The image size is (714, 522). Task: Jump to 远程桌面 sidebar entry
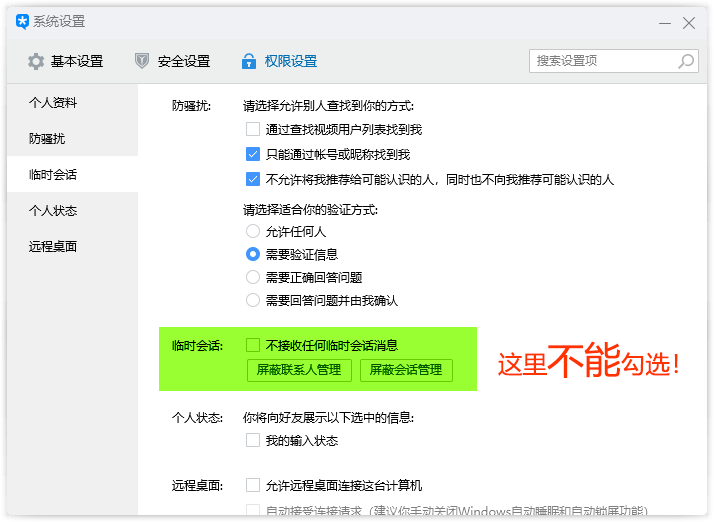[53, 247]
